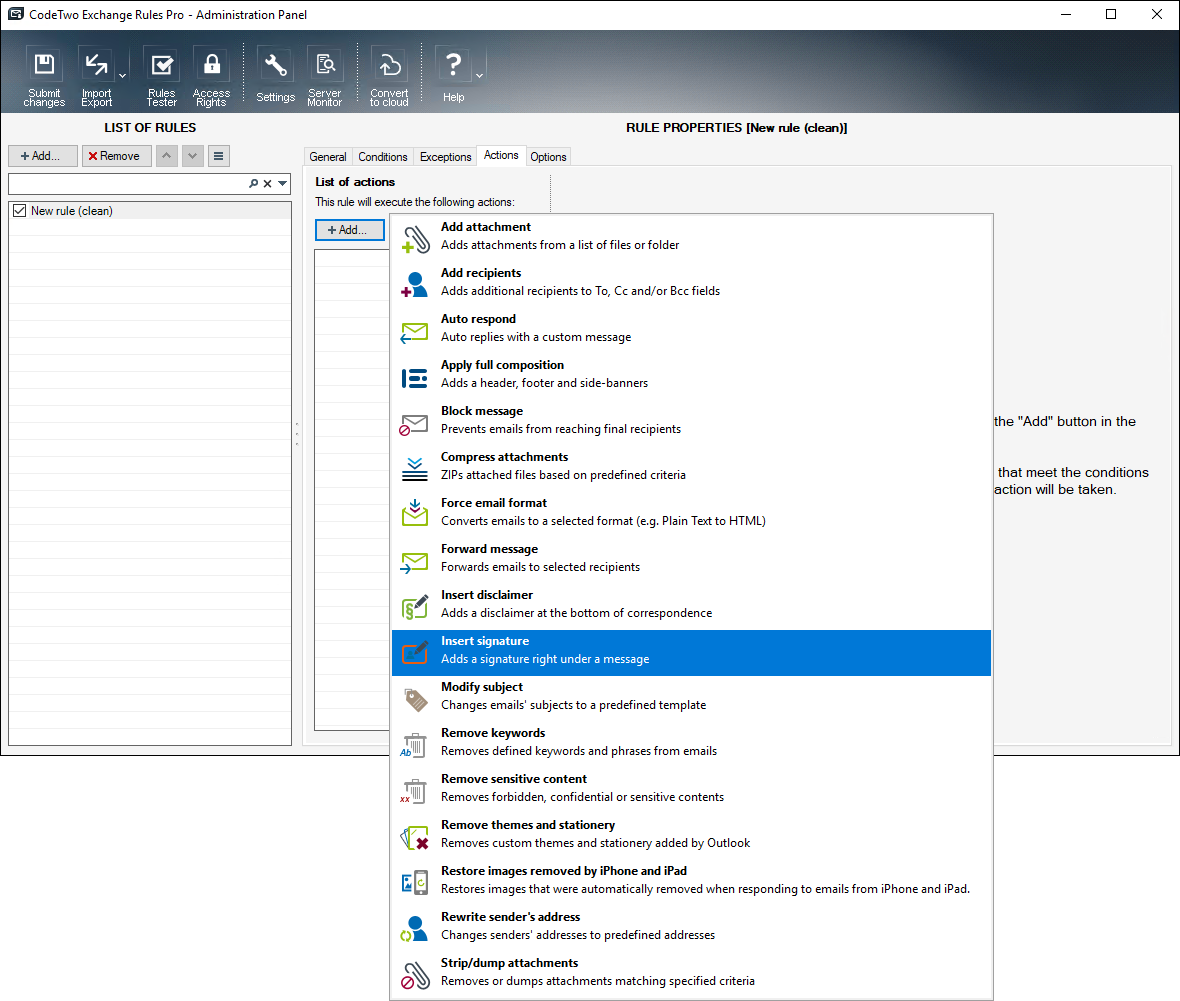Image resolution: width=1180 pixels, height=1001 pixels.
Task: Toggle the New rule (clean) checkbox
Action: (x=20, y=211)
